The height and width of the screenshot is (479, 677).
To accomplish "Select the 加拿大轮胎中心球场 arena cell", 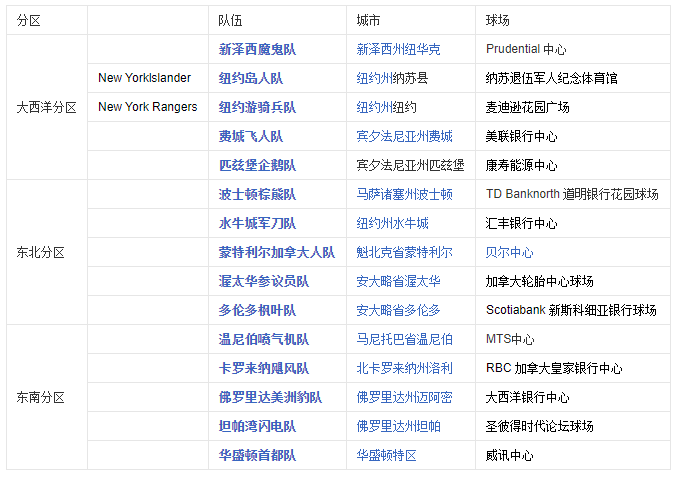I will click(x=573, y=281).
